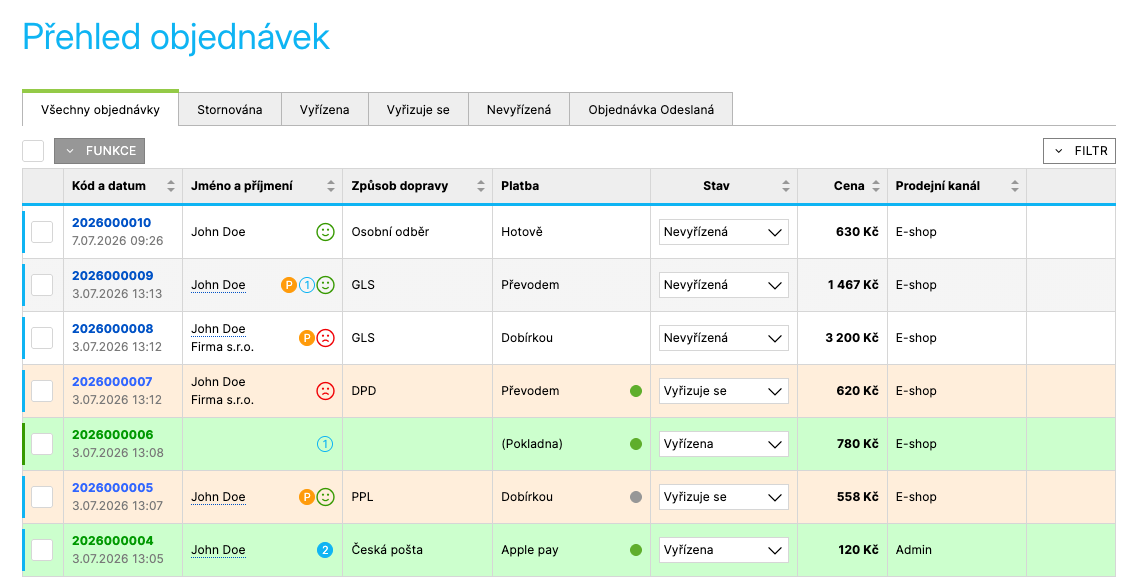1138x577 pixels.
Task: Switch to Objednávka Odeslaná tab
Action: pyautogui.click(x=651, y=110)
